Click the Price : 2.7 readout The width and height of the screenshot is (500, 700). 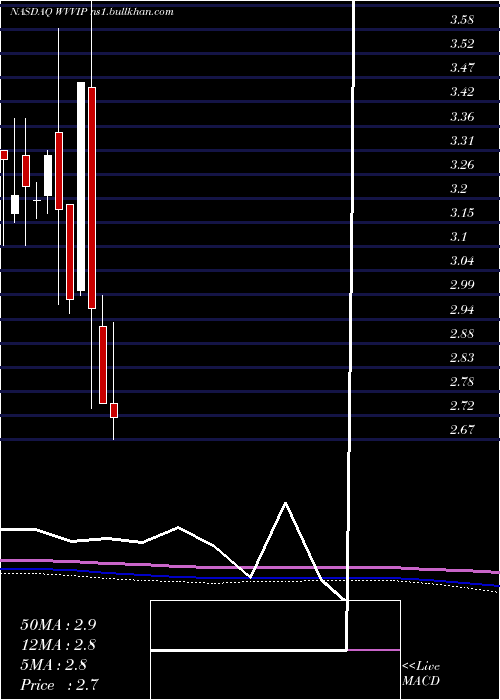click(x=60, y=685)
